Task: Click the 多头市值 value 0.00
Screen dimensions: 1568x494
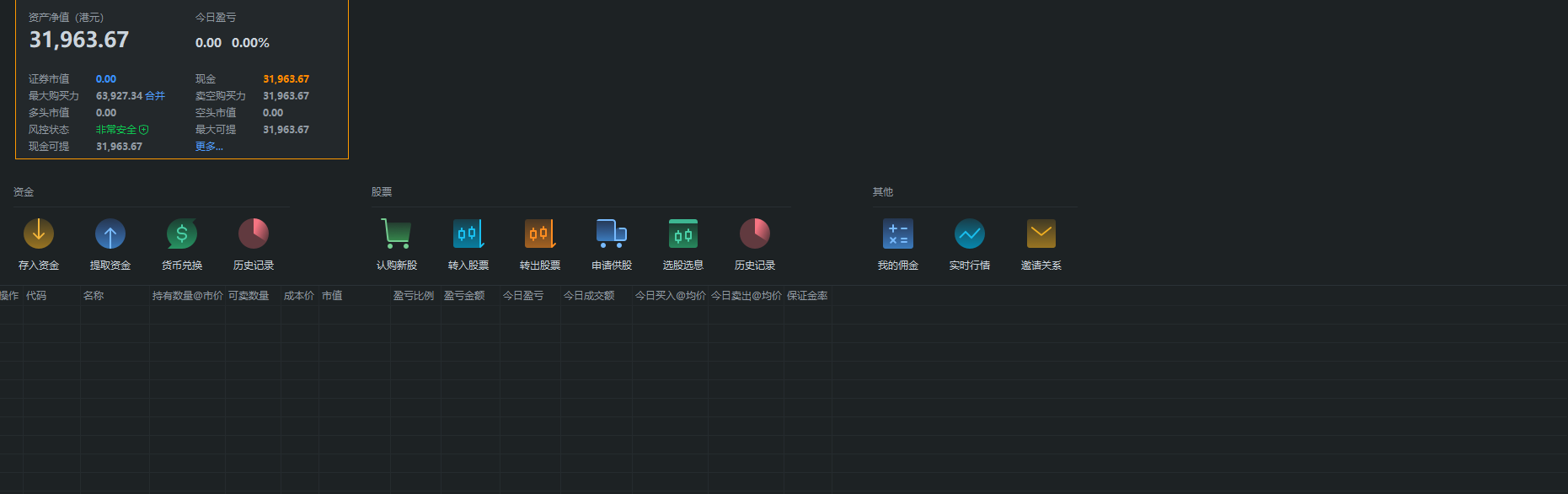Action: click(106, 113)
